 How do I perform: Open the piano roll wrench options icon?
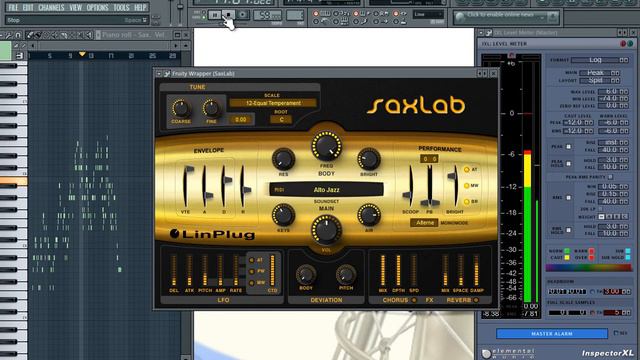[8, 35]
